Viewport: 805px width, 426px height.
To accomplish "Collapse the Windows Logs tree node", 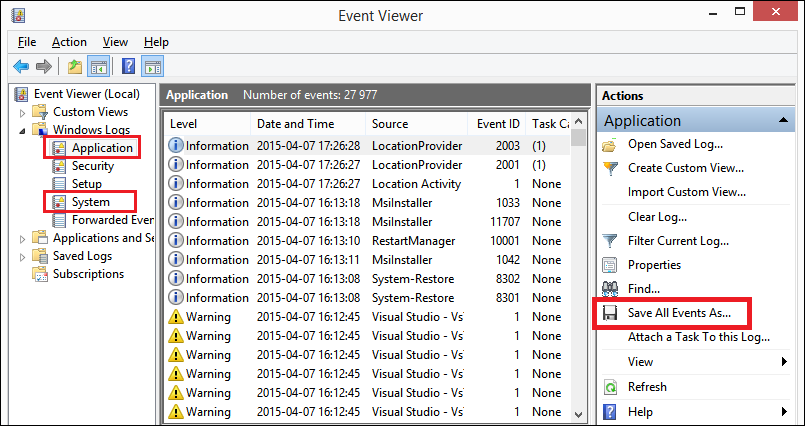I will (22, 131).
